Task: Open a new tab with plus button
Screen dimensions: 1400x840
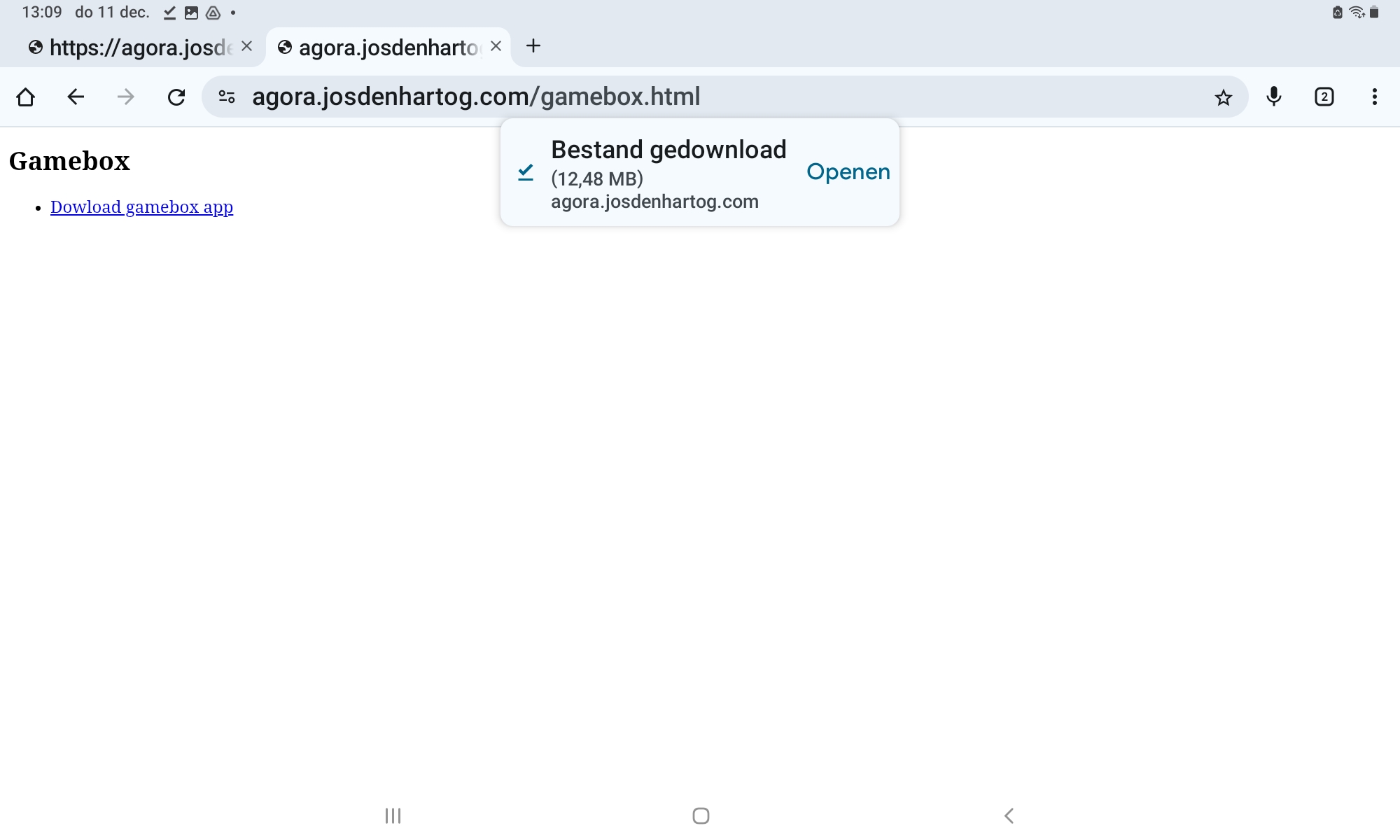Action: [x=533, y=46]
